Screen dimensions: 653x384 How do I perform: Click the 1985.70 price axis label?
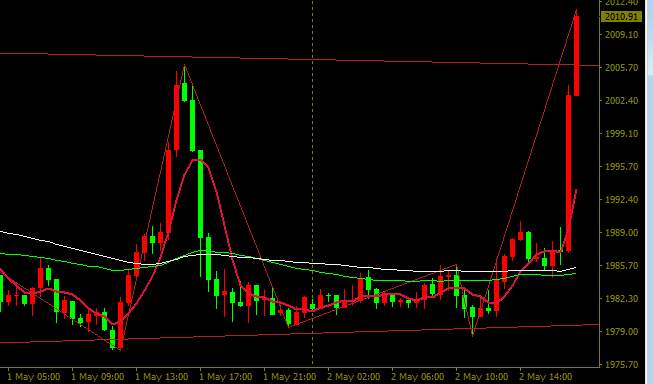pyautogui.click(x=621, y=265)
